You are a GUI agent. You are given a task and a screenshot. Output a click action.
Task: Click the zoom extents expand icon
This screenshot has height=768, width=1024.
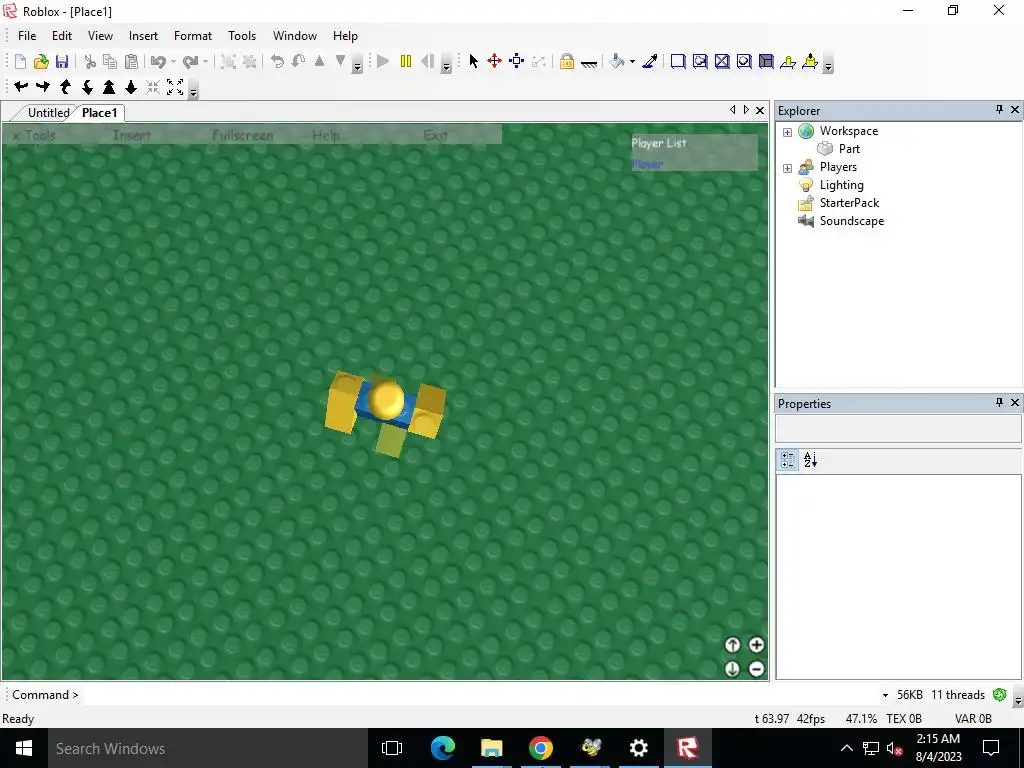pos(175,86)
